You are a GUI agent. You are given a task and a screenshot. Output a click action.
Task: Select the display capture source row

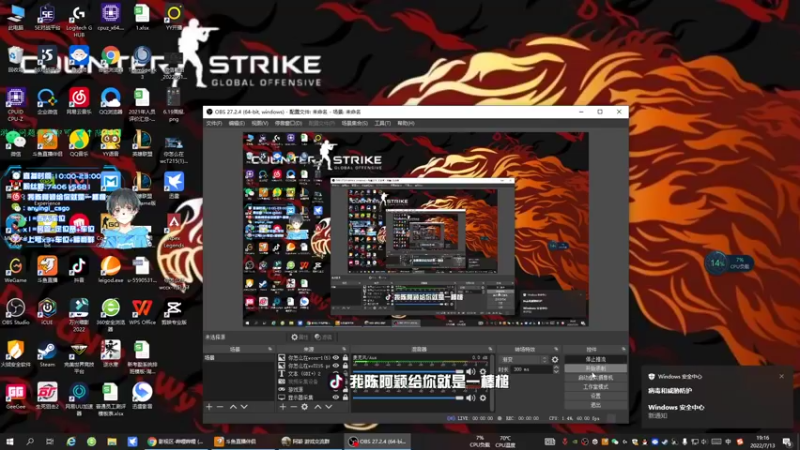313,397
